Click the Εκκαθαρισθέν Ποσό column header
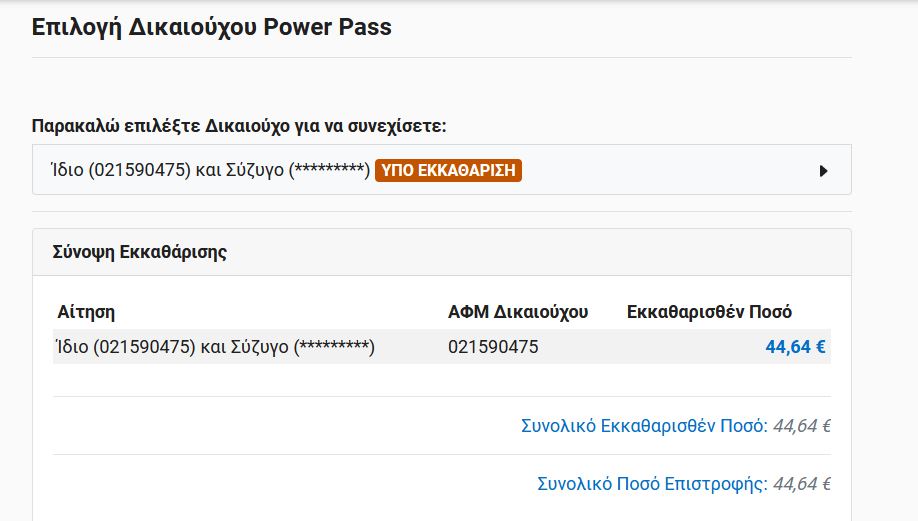The height and width of the screenshot is (521, 918). click(709, 312)
